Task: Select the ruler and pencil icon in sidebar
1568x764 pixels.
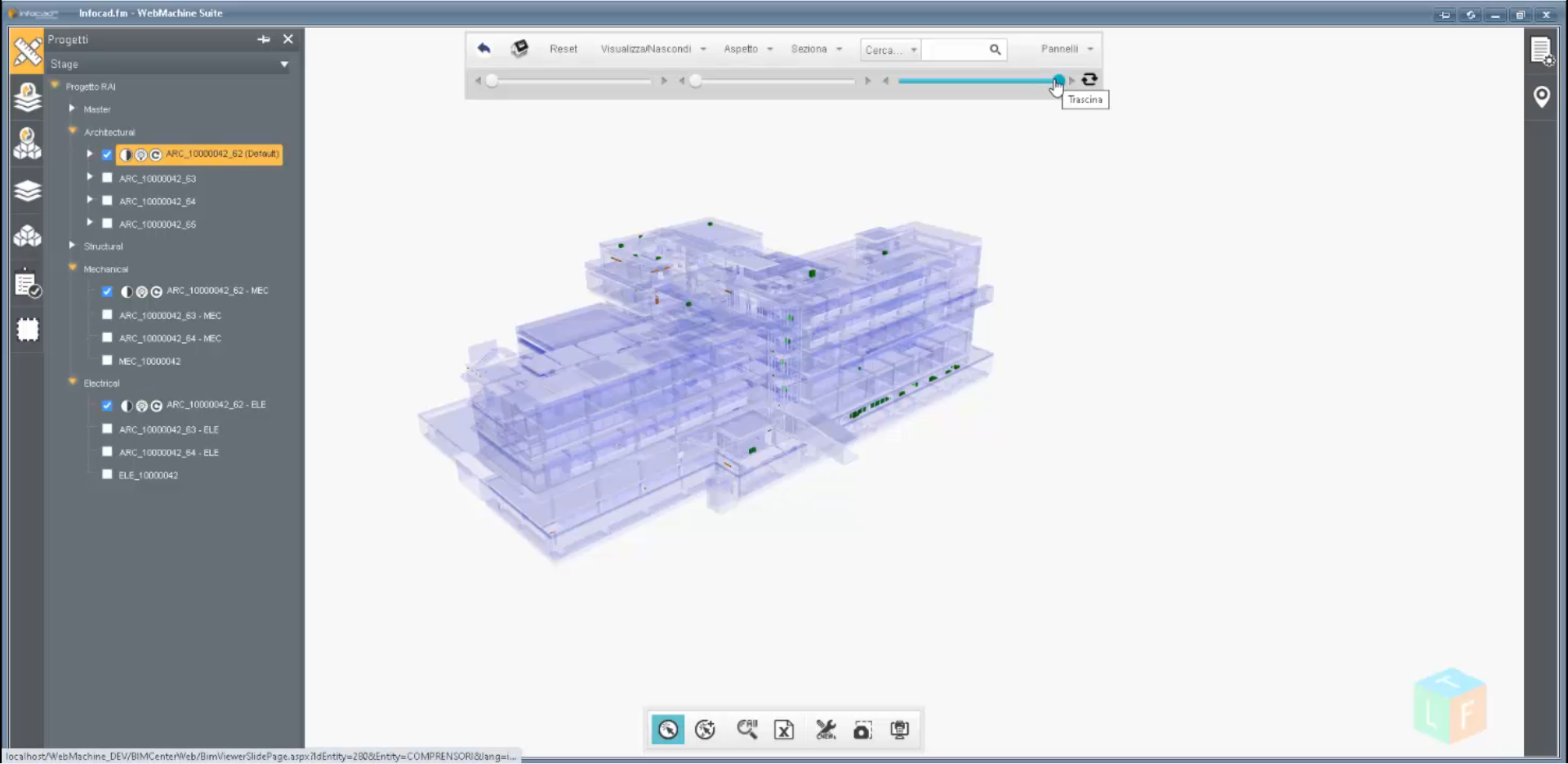Action: click(27, 51)
